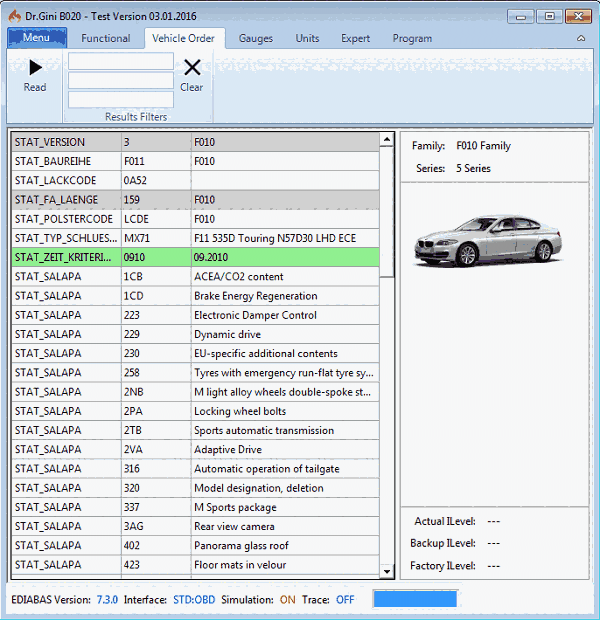Click the third Results Filters input field
600x620 pixels.
[120, 99]
